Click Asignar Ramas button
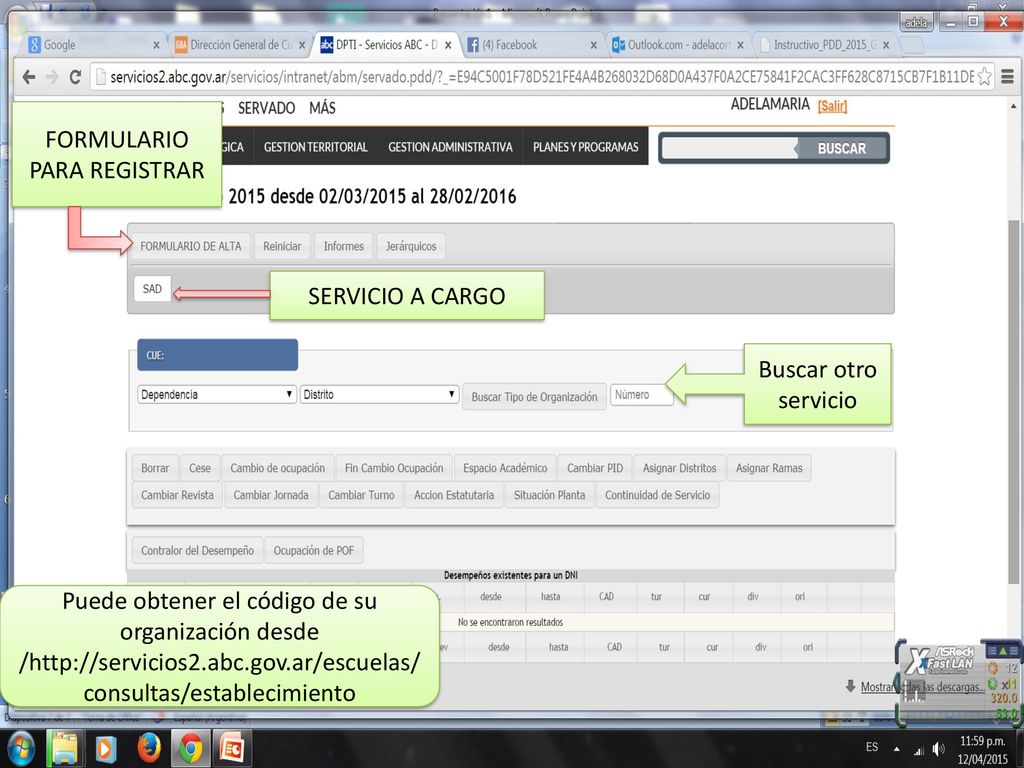The width and height of the screenshot is (1024, 768). click(769, 468)
